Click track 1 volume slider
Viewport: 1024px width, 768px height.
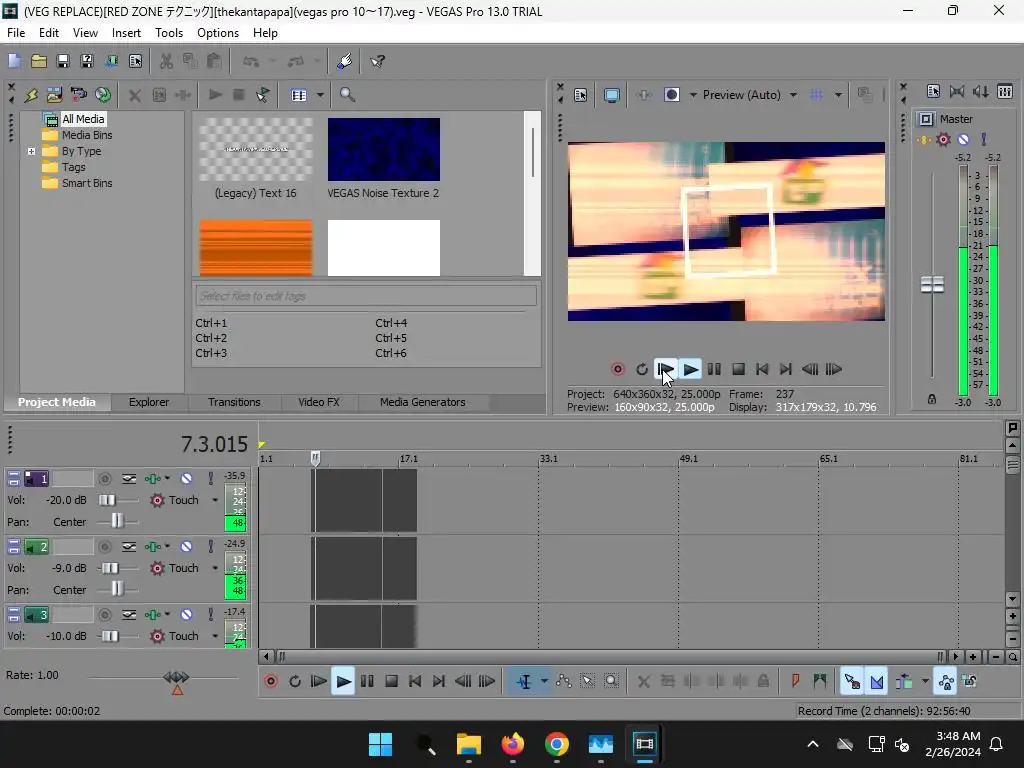point(107,500)
